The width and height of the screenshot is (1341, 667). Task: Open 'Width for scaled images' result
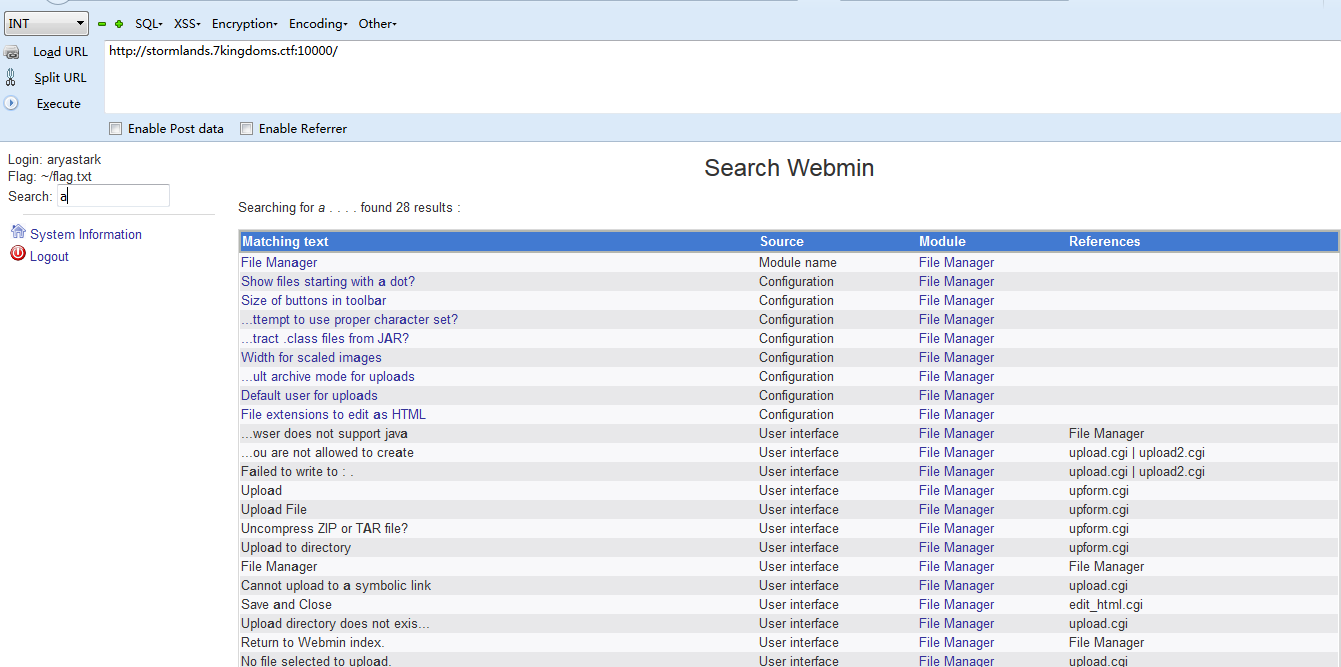311,358
